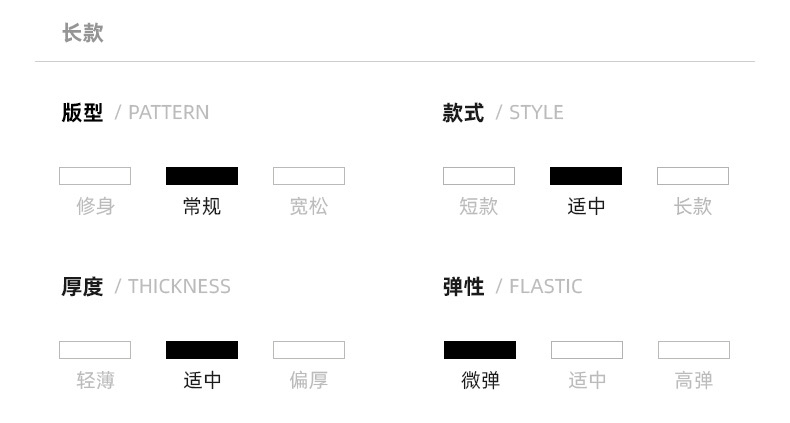The image size is (790, 423).
Task: Click the 厚度 THICKNESS section title
Action: (146, 287)
